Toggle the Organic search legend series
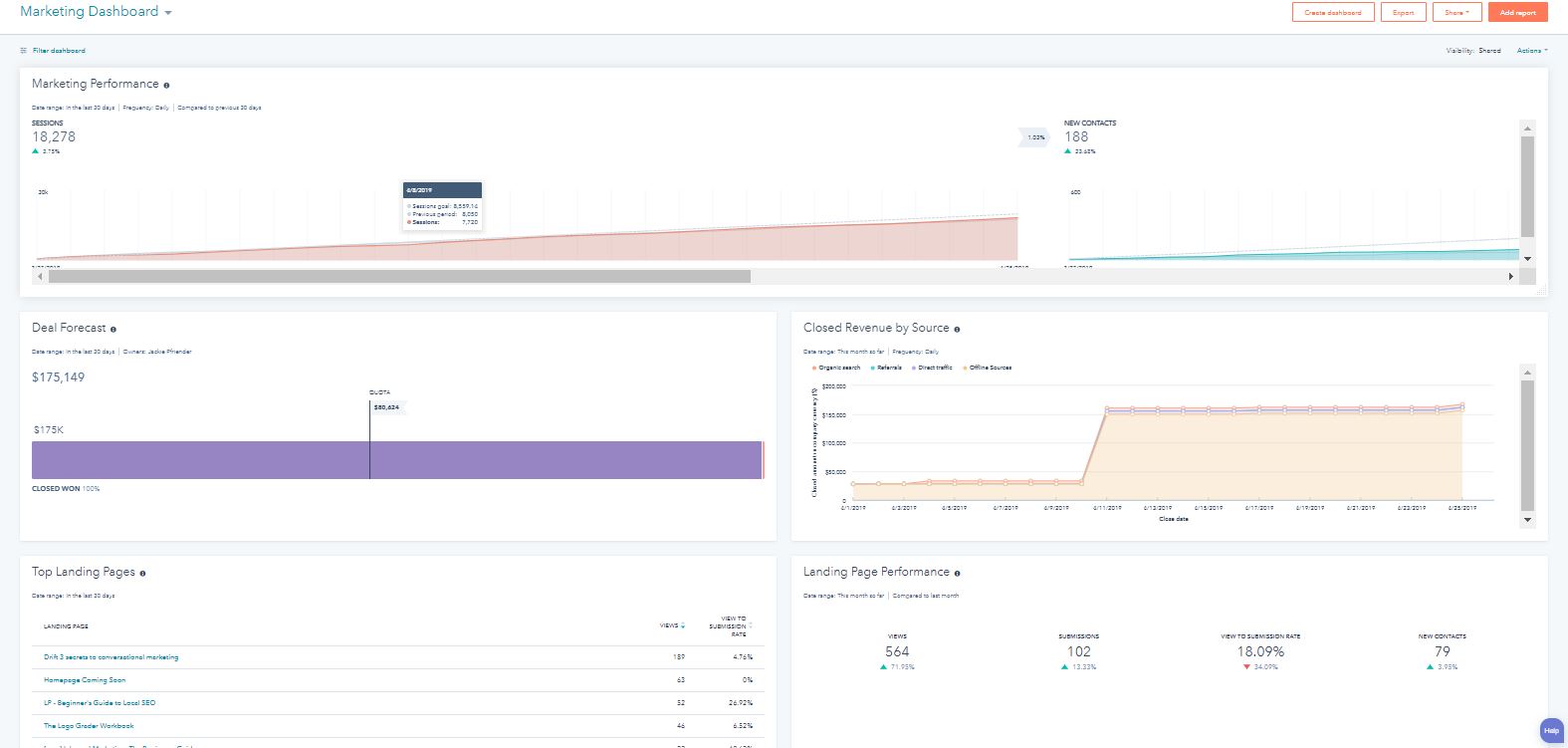1568x748 pixels. 836,368
